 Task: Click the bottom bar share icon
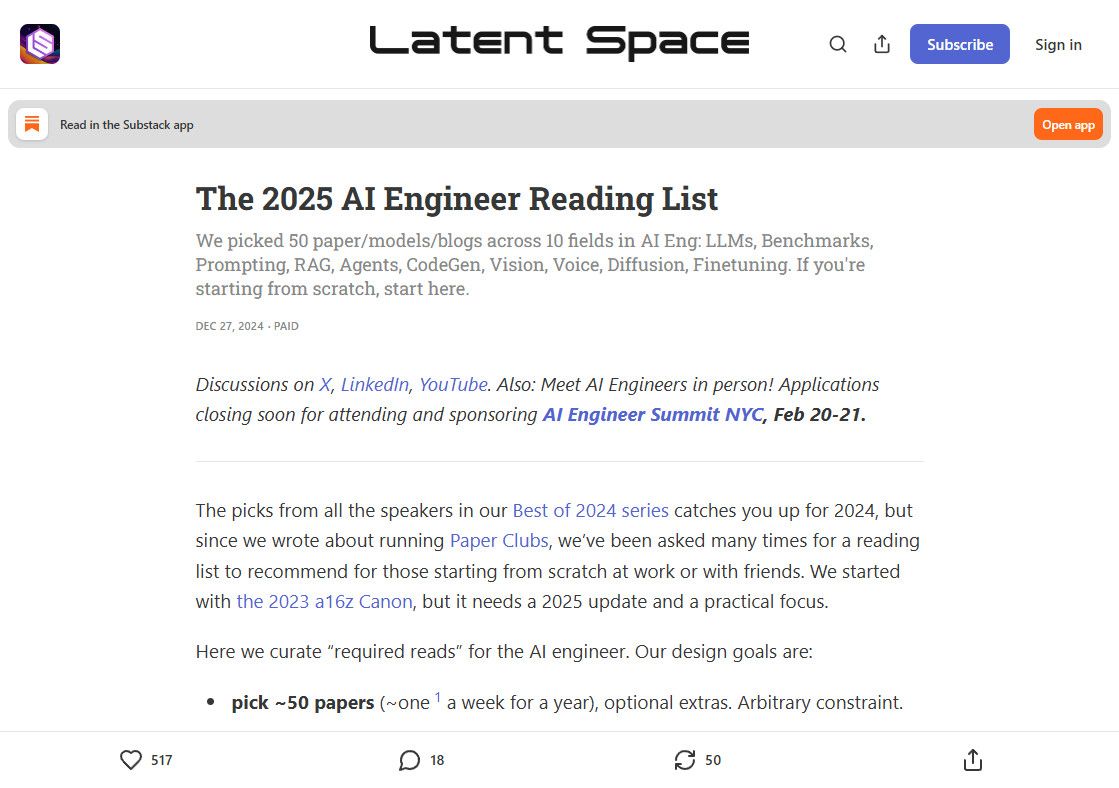[972, 760]
